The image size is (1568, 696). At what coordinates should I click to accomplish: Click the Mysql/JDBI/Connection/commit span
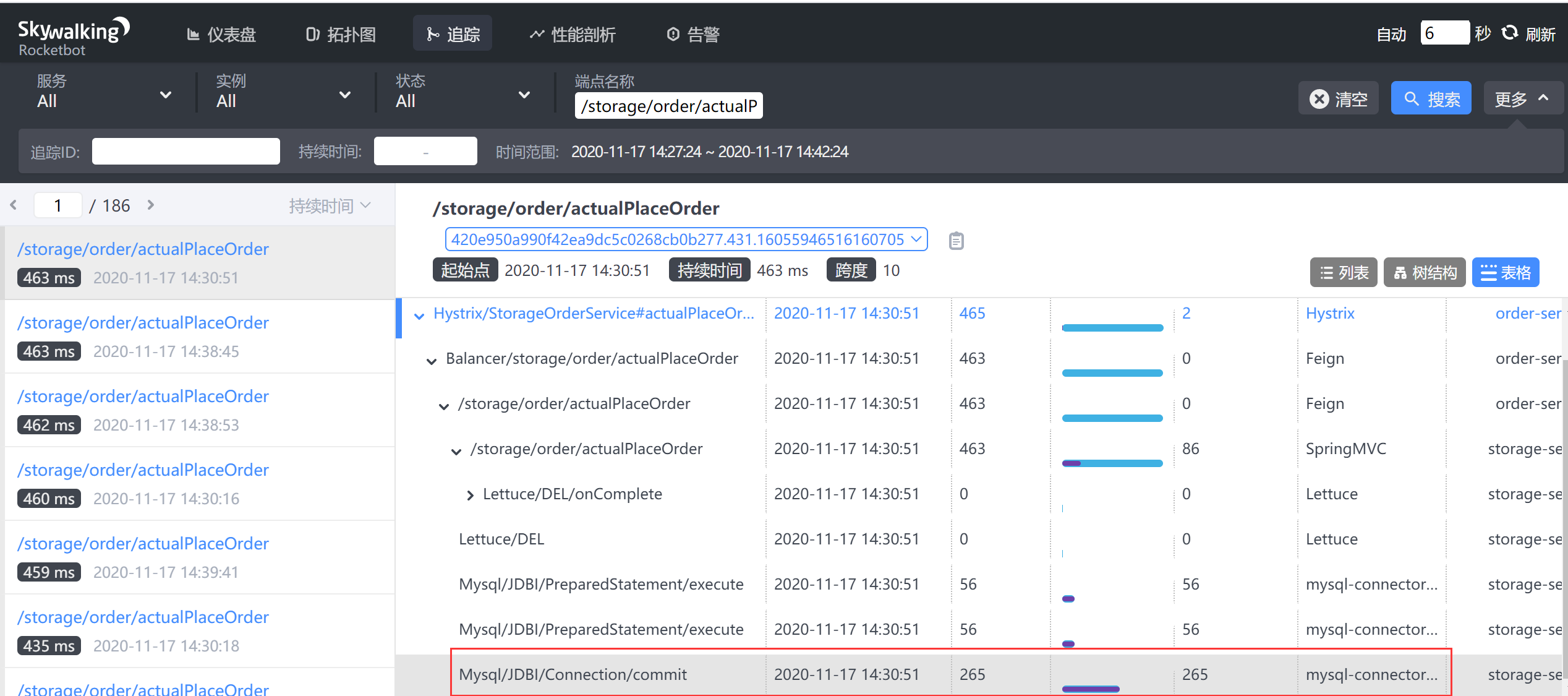click(x=573, y=674)
